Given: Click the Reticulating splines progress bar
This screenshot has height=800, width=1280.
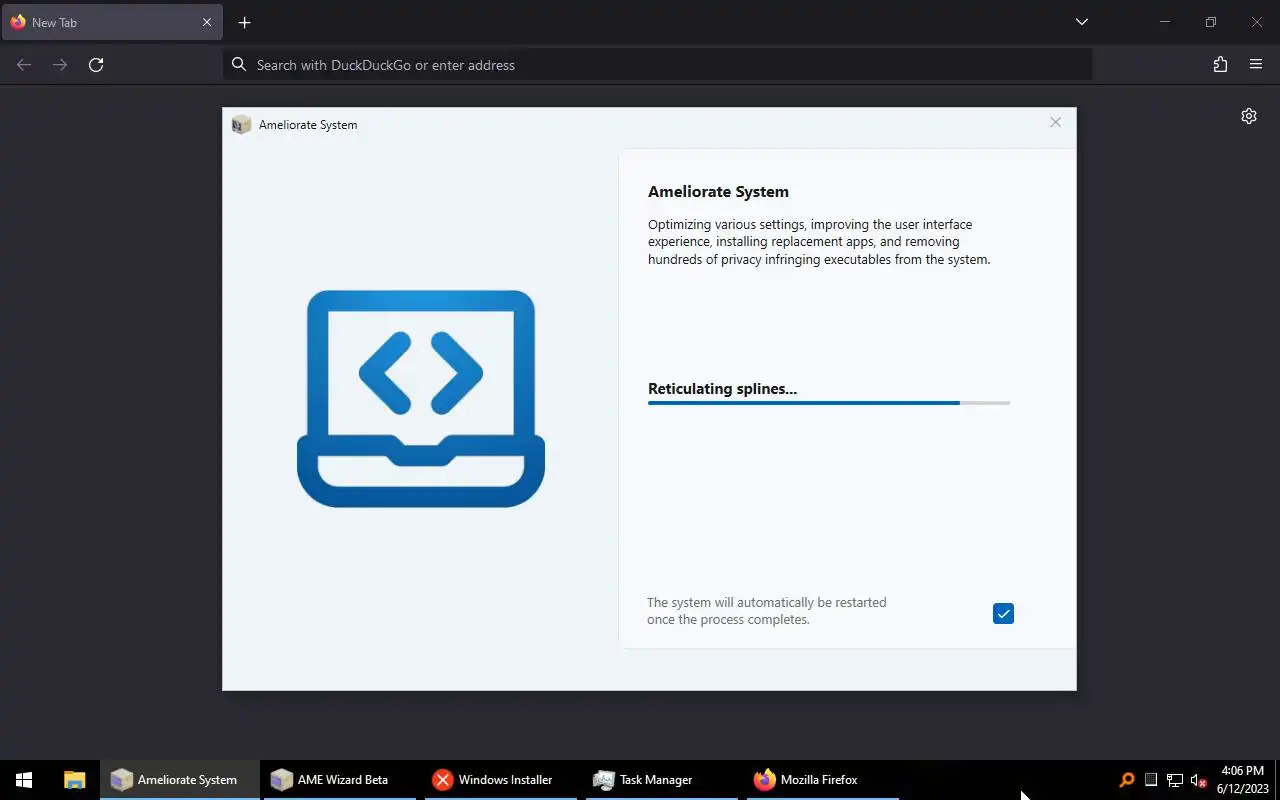Looking at the screenshot, I should tap(829, 403).
